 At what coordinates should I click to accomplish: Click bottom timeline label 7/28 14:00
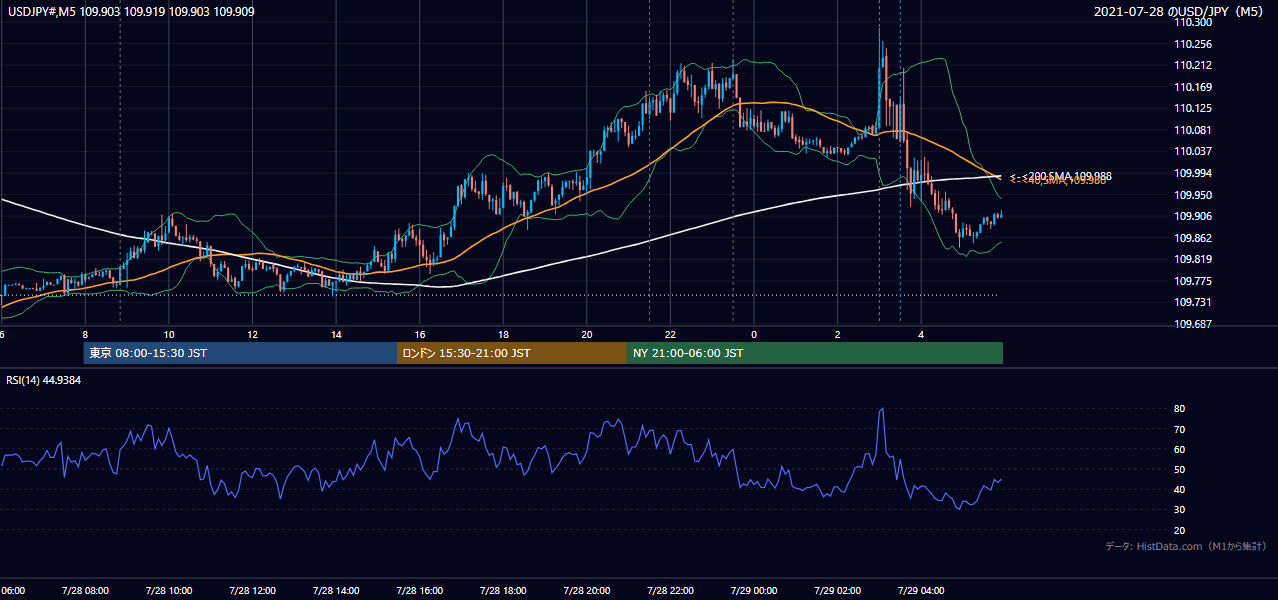tap(336, 590)
